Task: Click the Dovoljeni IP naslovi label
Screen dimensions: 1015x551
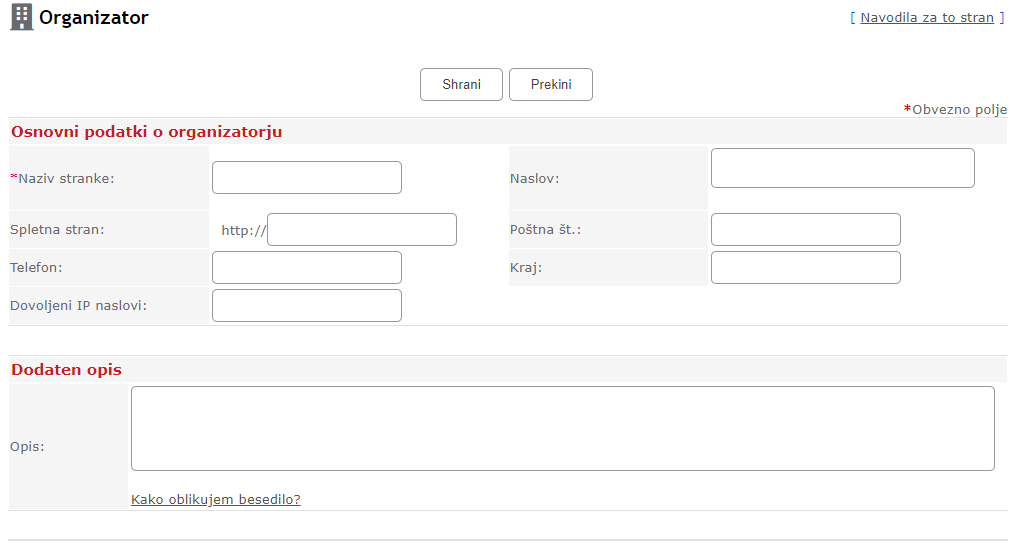Action: click(x=78, y=306)
